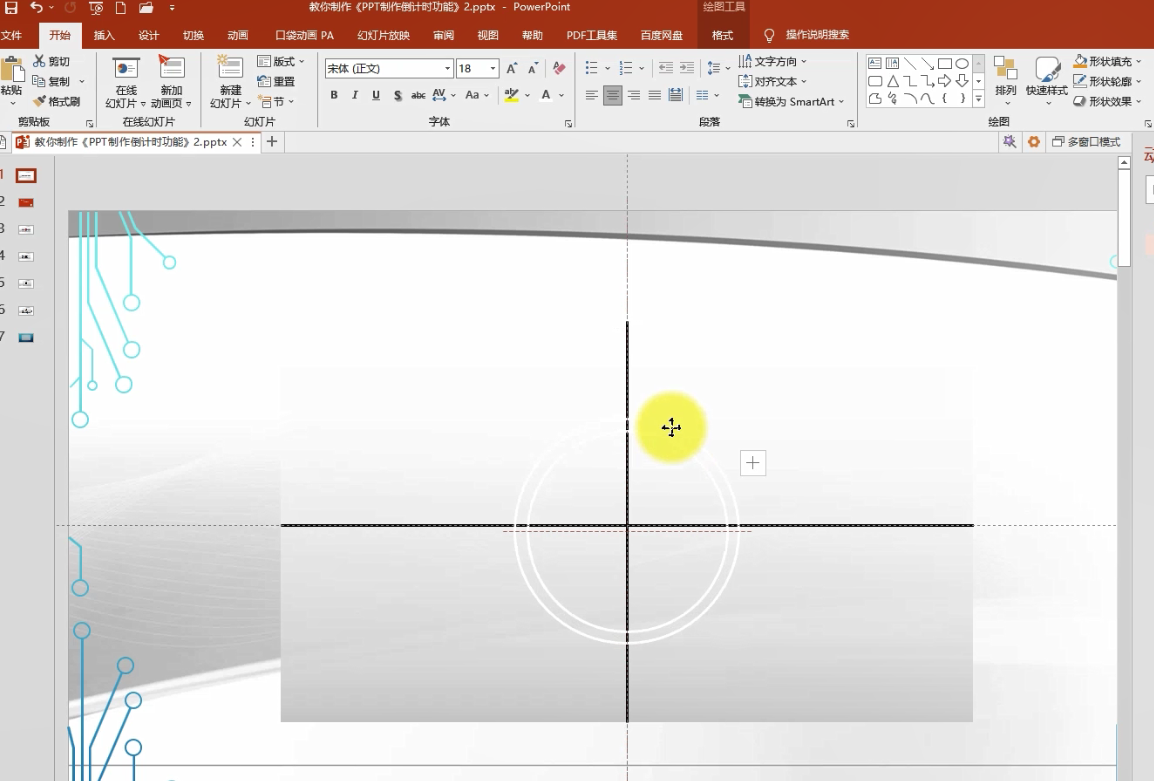1154x781 pixels.
Task: Click Convert to SmartArt button
Action: 792,101
